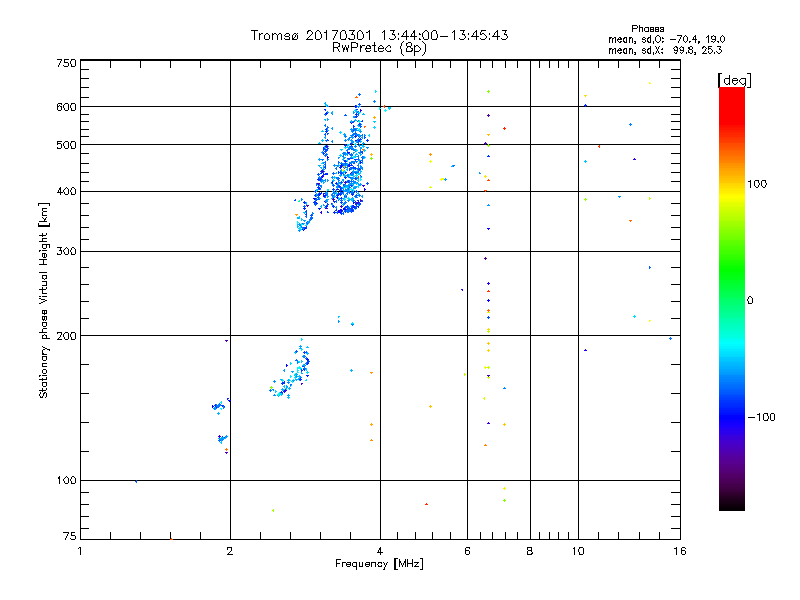Click the height axis tick "750"
This screenshot has height=600, width=800.
(x=66, y=63)
